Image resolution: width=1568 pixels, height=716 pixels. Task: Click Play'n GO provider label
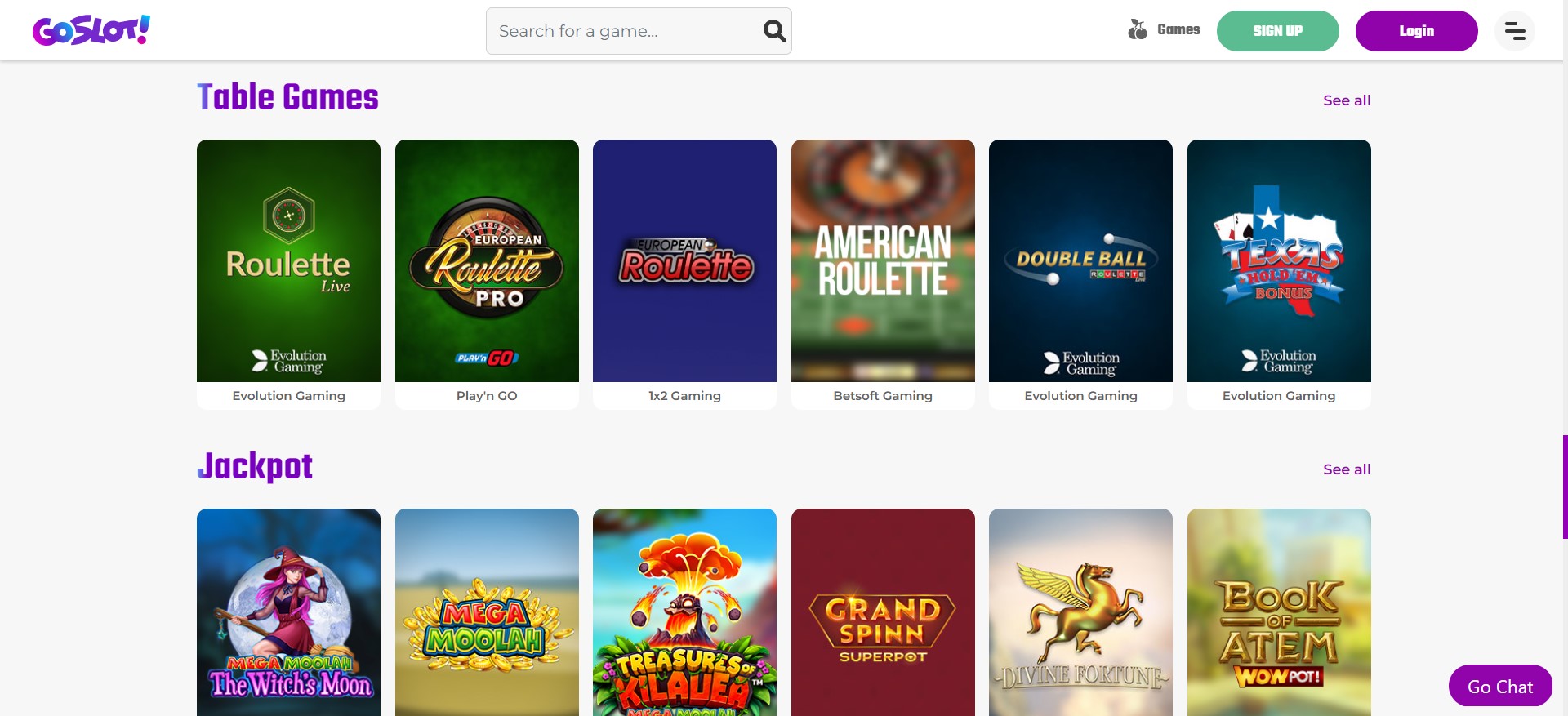click(487, 396)
